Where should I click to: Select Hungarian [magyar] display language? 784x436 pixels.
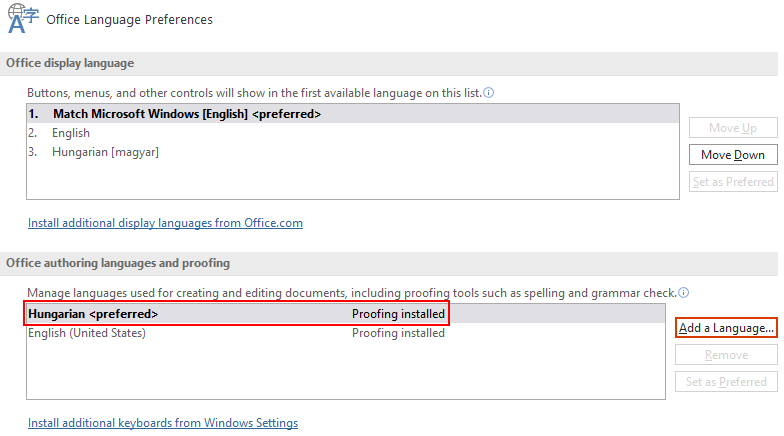(x=105, y=152)
